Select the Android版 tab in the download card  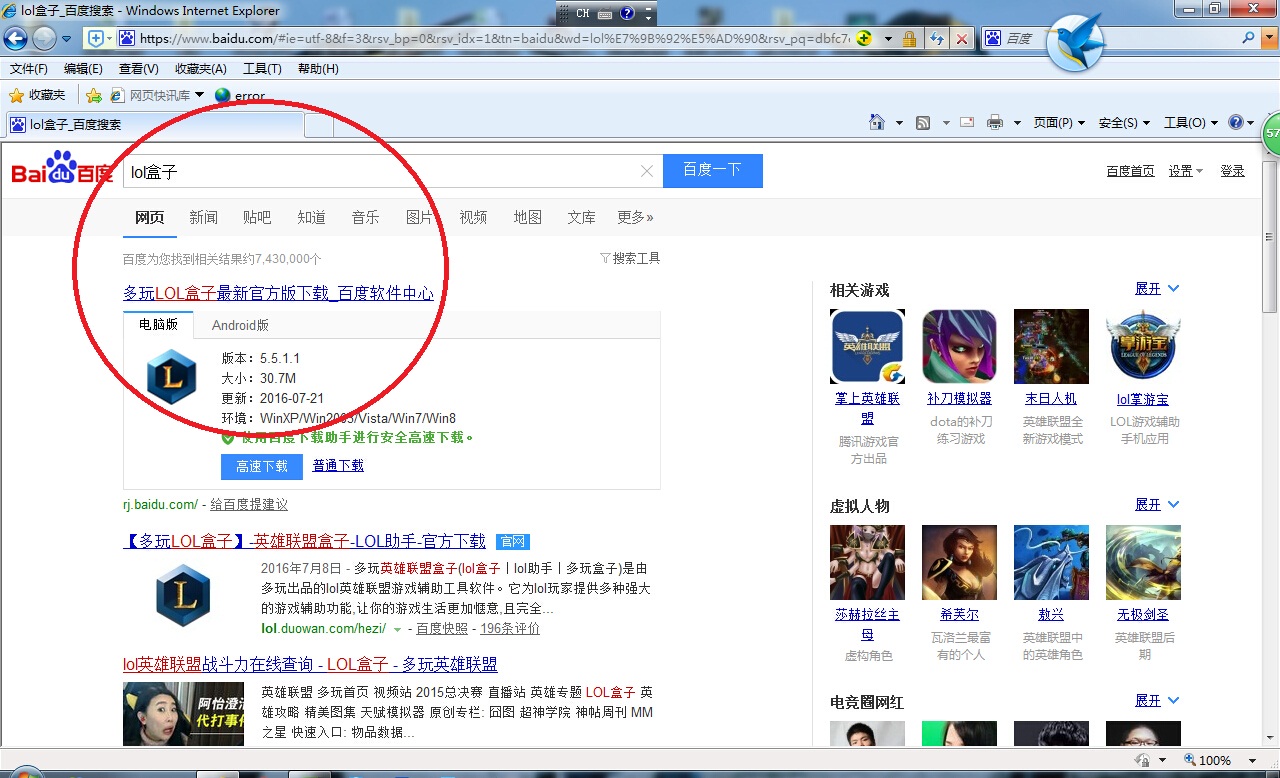coord(240,325)
